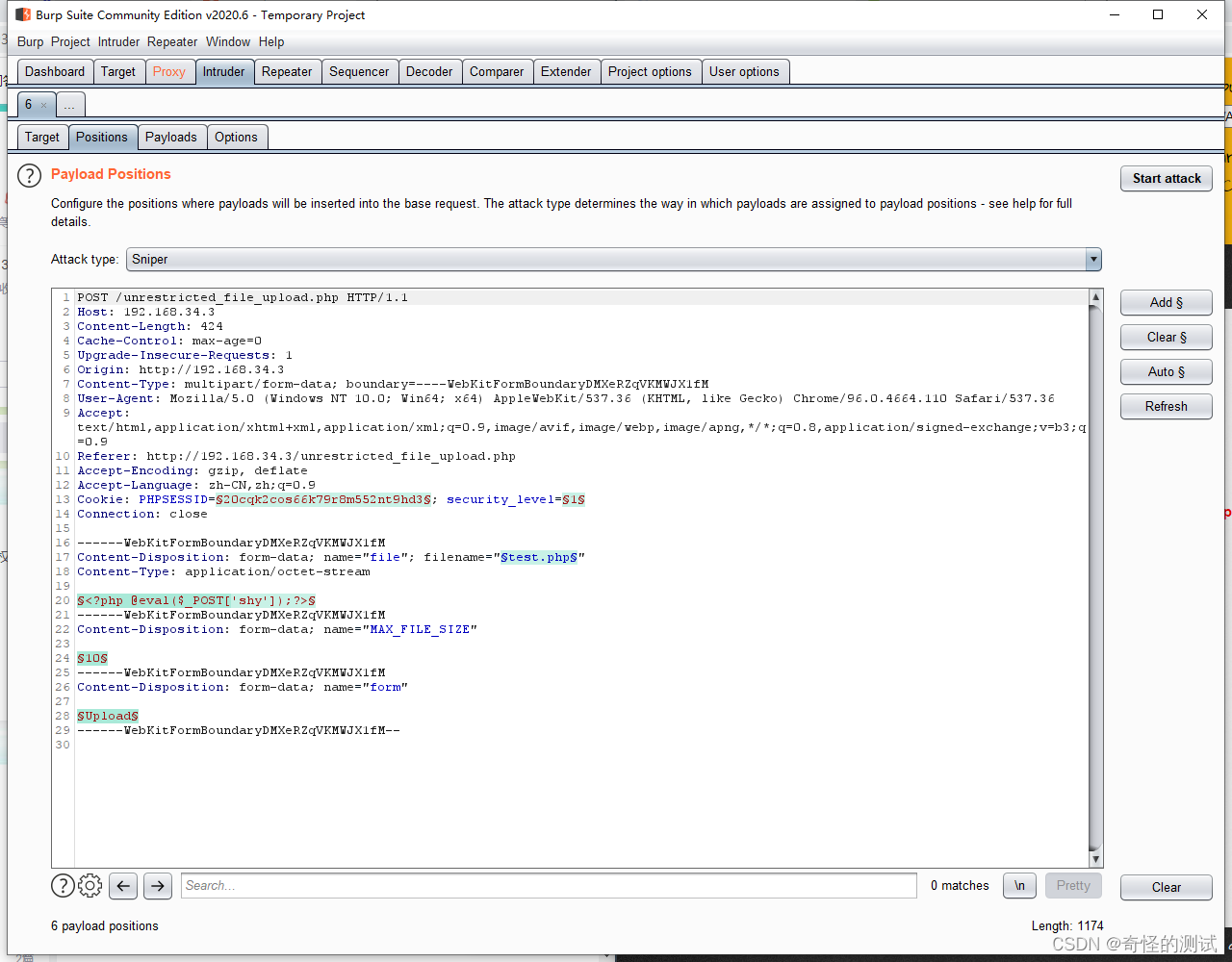Switch to the Dashboard tab
1232x962 pixels.
(x=55, y=71)
